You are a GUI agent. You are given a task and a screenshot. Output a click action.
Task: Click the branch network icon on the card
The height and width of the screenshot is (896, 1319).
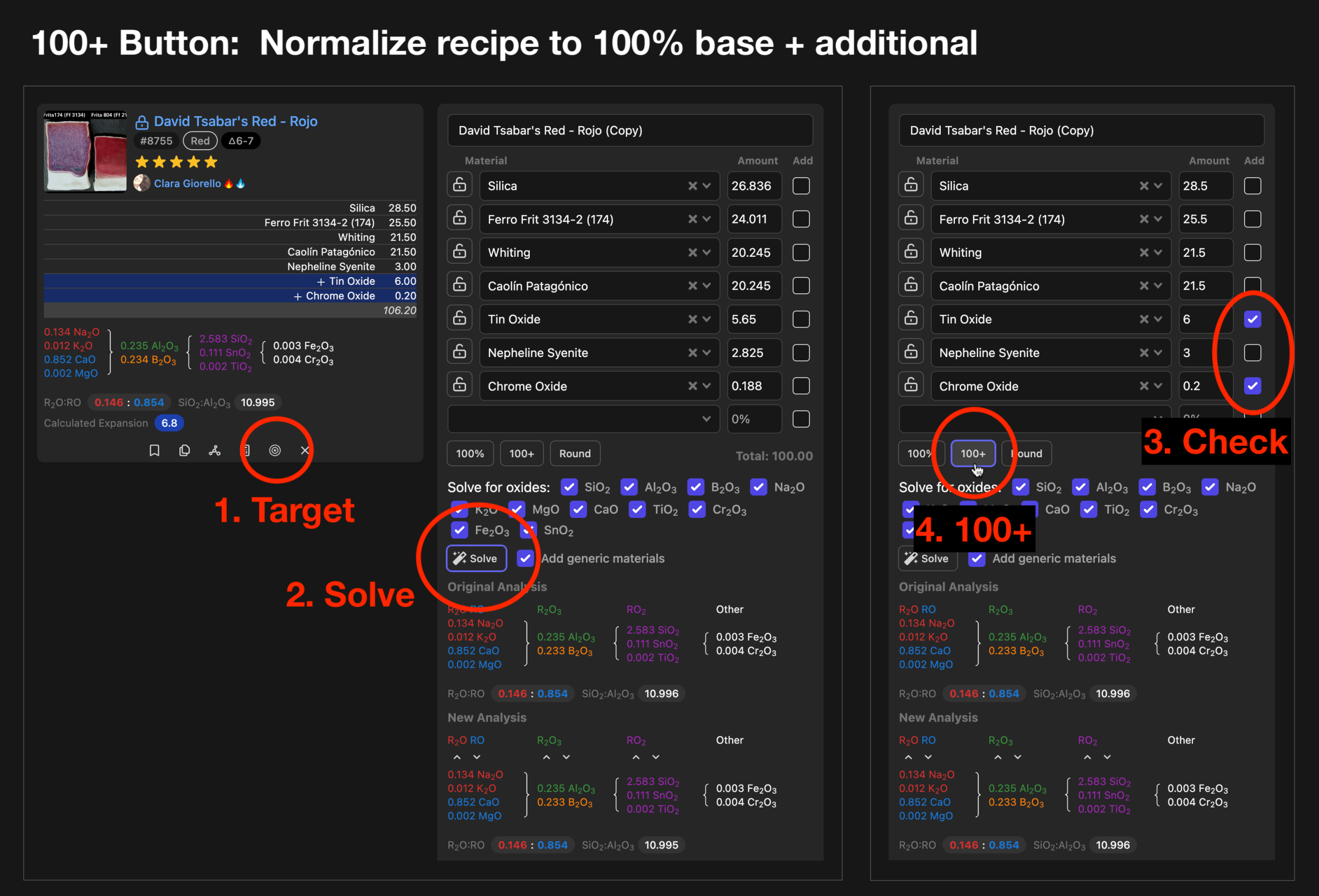coord(215,450)
